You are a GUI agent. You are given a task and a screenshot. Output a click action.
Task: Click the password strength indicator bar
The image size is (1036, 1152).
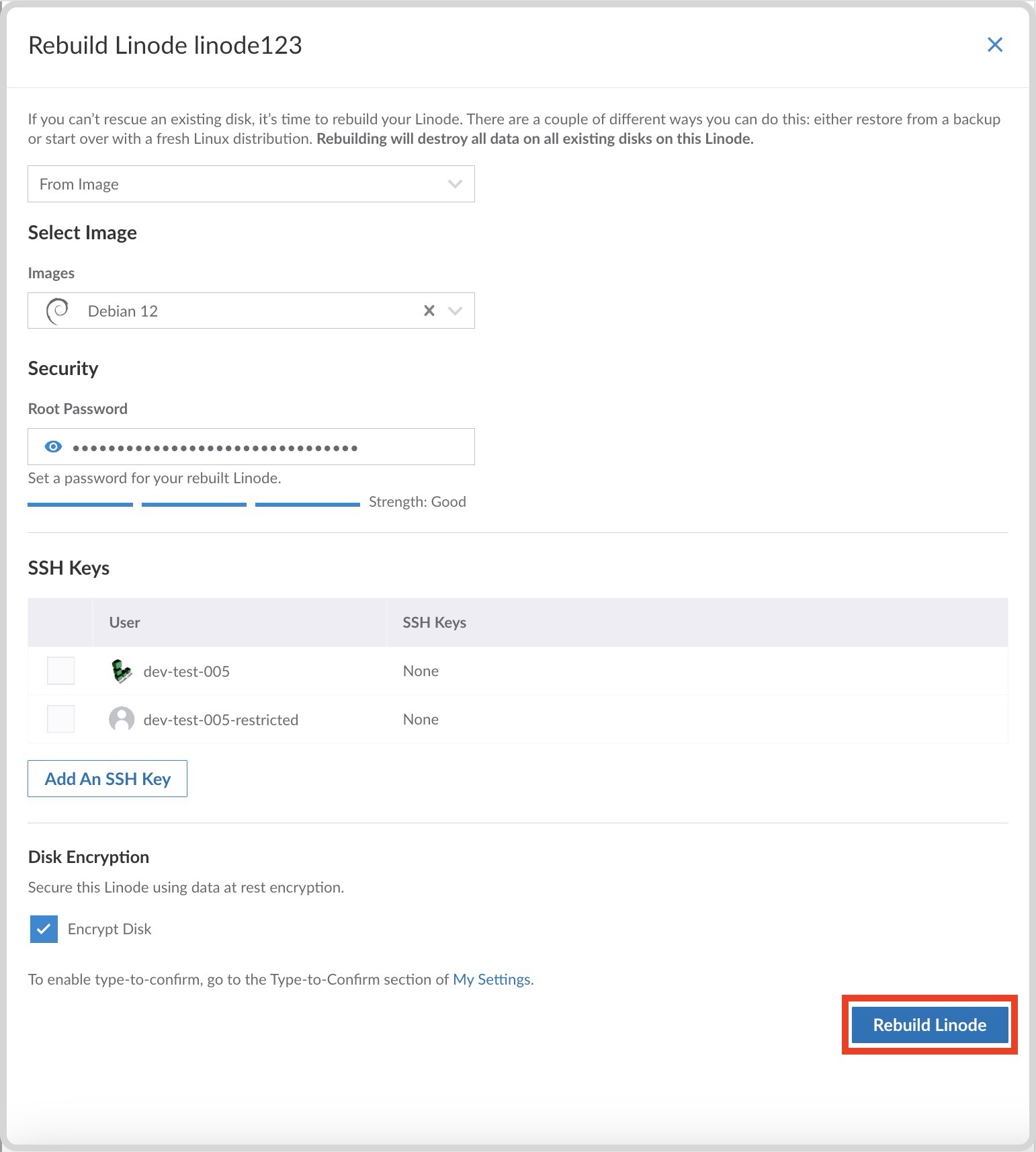[x=193, y=504]
